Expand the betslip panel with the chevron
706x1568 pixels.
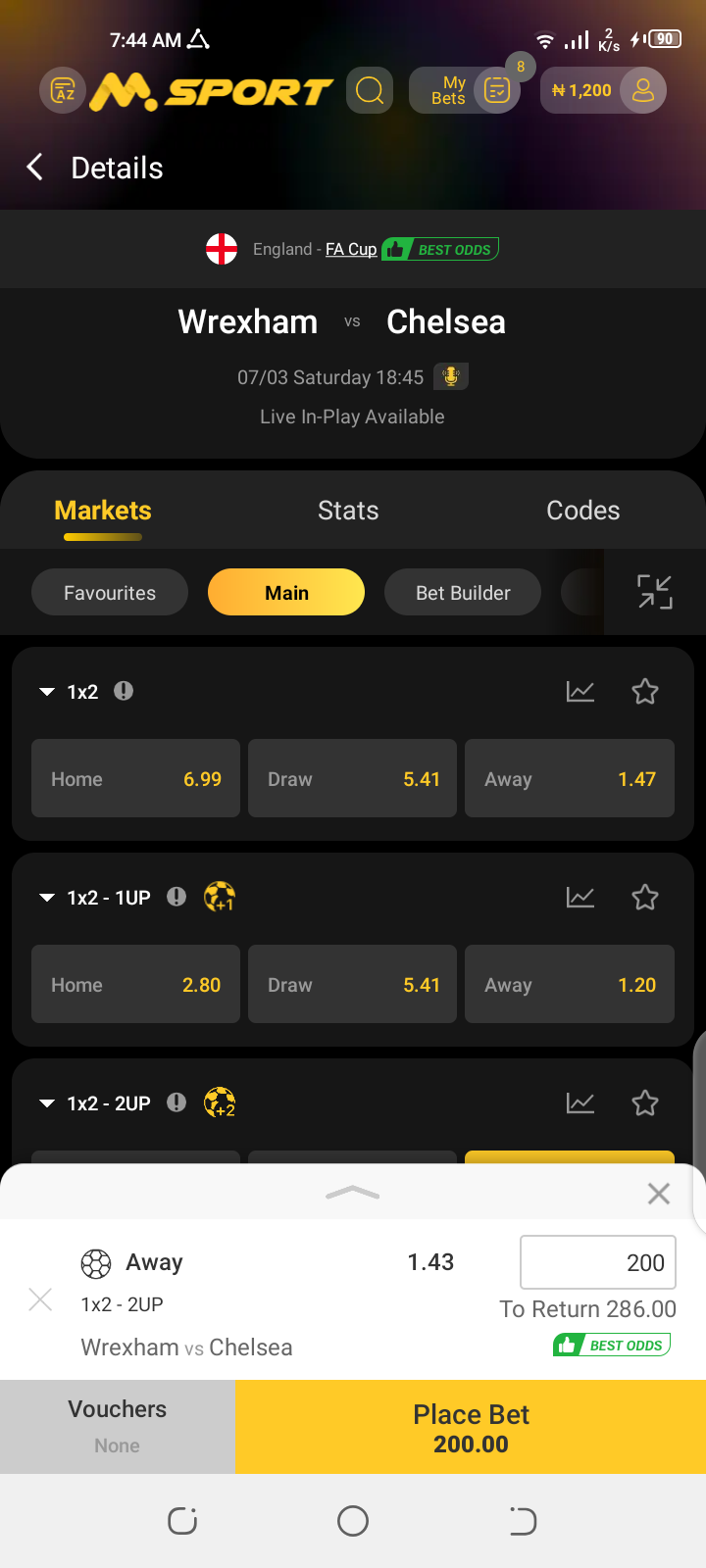(x=352, y=1193)
